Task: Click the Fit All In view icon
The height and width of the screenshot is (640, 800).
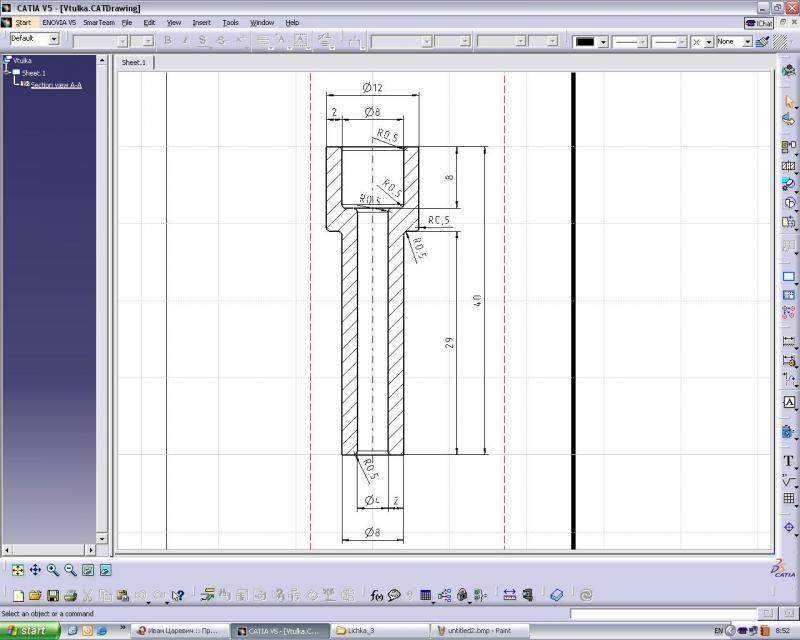Action: click(x=17, y=570)
